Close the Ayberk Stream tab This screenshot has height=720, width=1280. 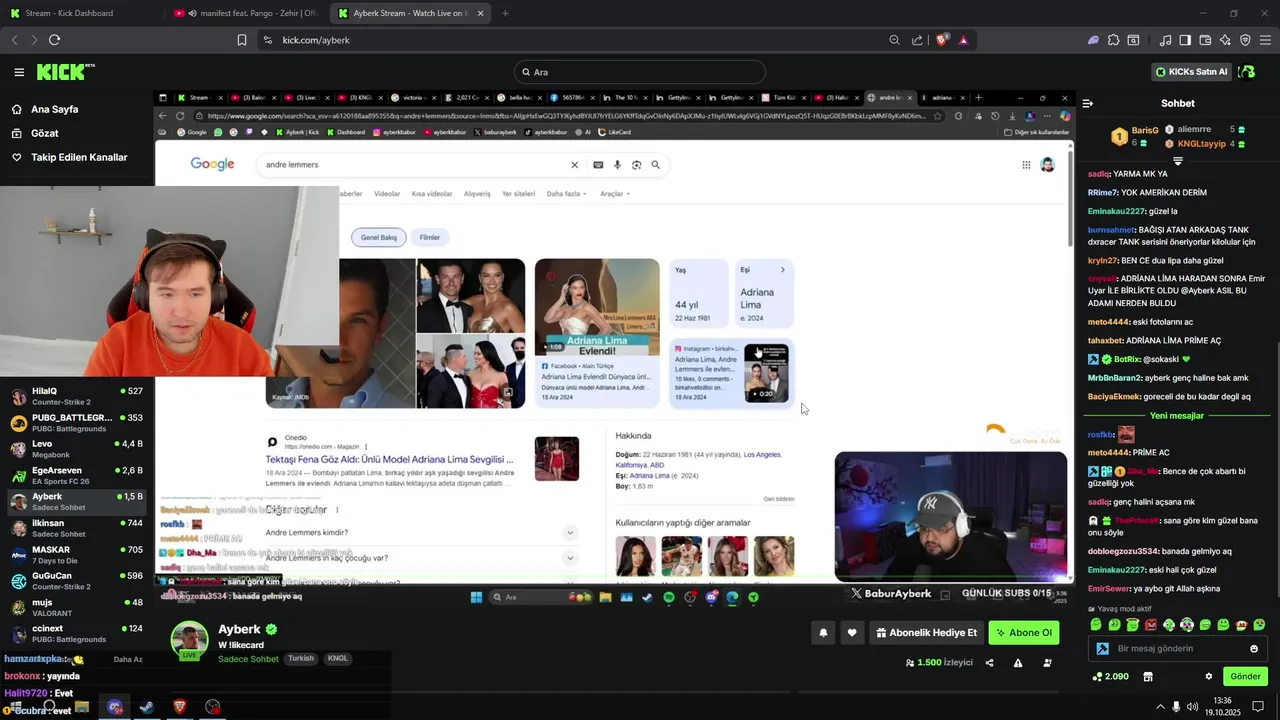[x=481, y=13]
